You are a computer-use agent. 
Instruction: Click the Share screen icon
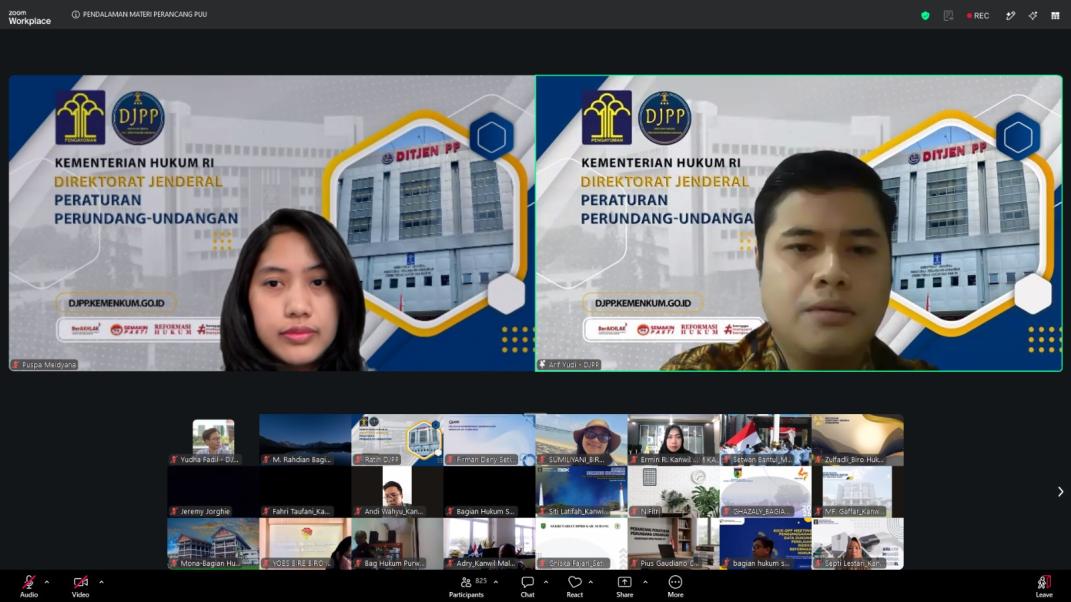[x=624, y=586]
